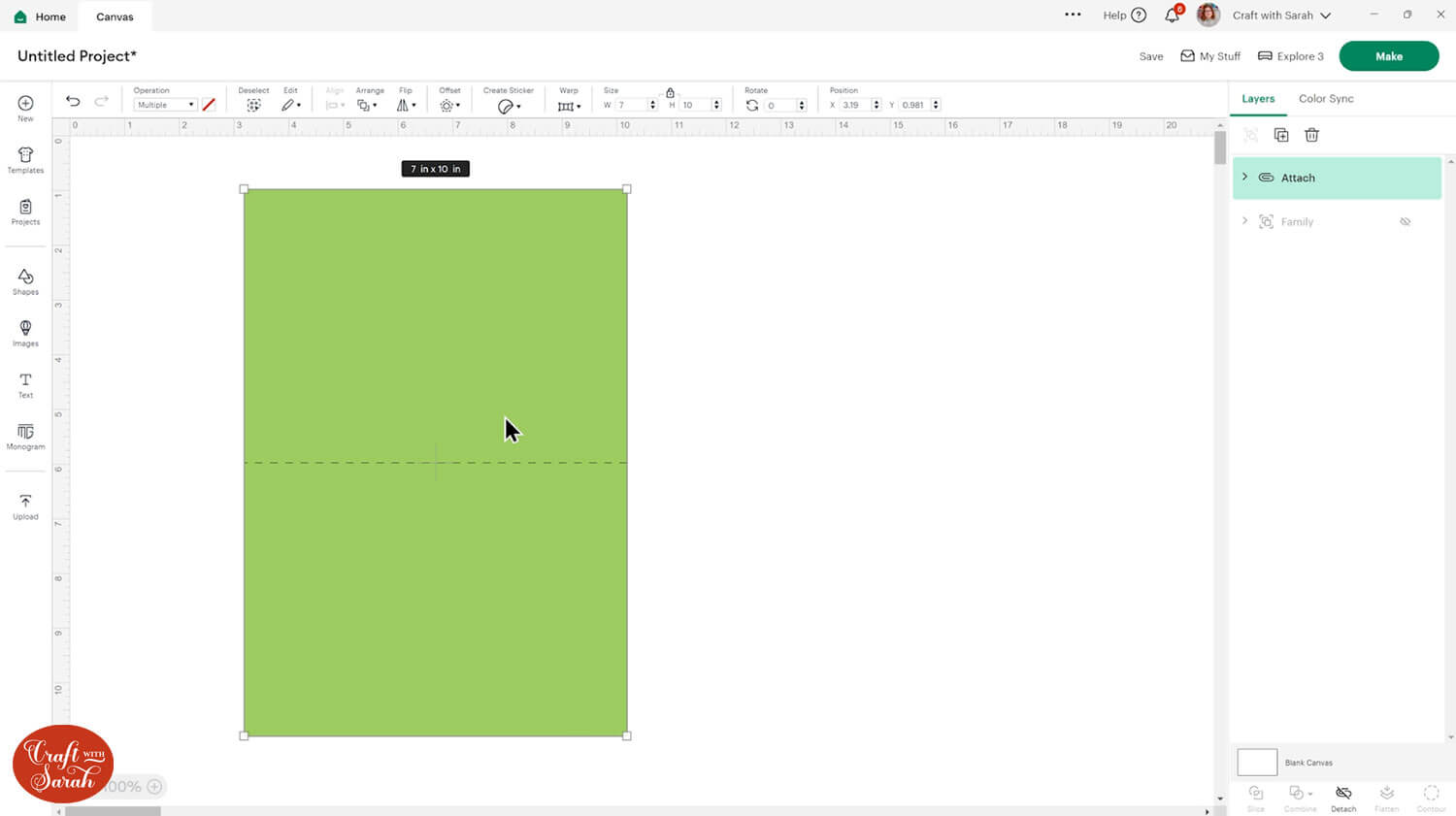Open the Monogram maker
Image resolution: width=1456 pixels, height=816 pixels.
coord(25,436)
